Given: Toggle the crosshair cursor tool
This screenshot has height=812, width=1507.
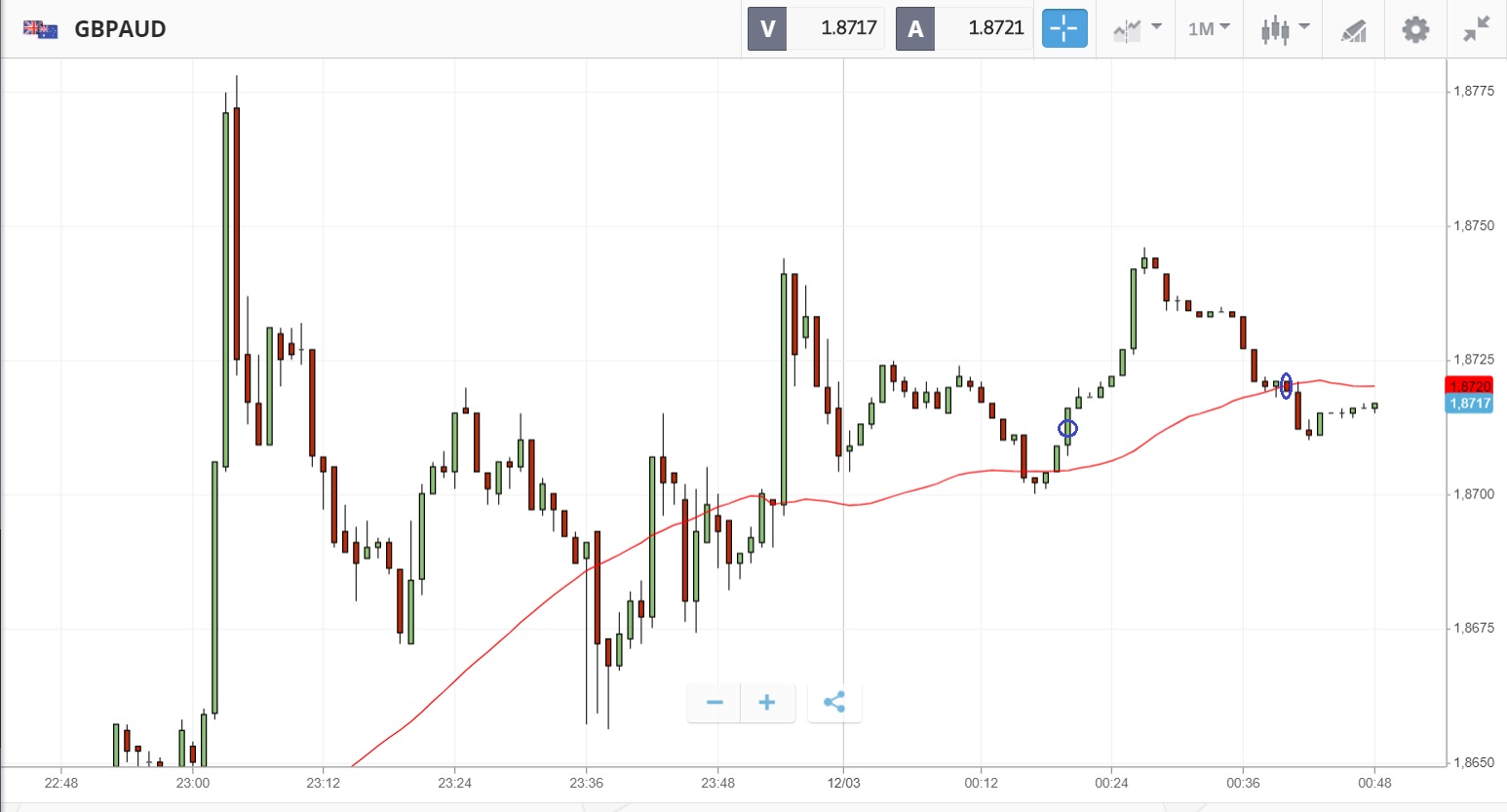Looking at the screenshot, I should (x=1064, y=28).
